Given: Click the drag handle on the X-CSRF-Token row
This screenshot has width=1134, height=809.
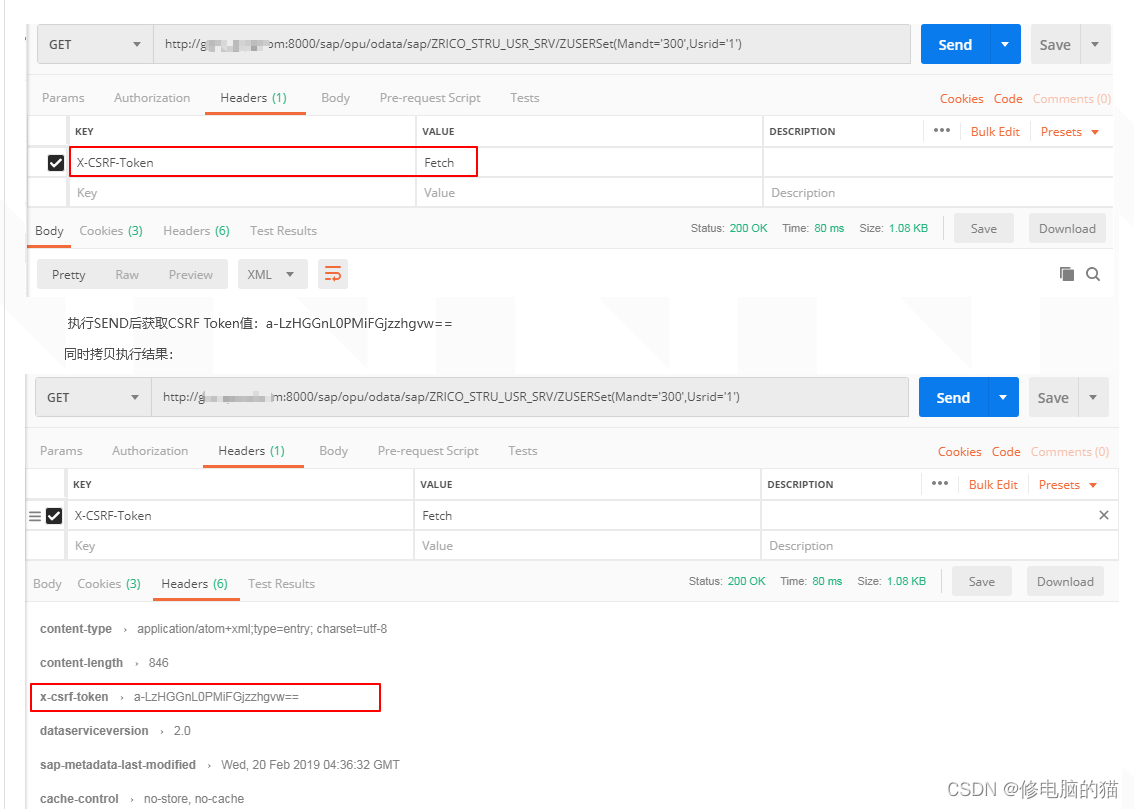Looking at the screenshot, I should tap(36, 515).
